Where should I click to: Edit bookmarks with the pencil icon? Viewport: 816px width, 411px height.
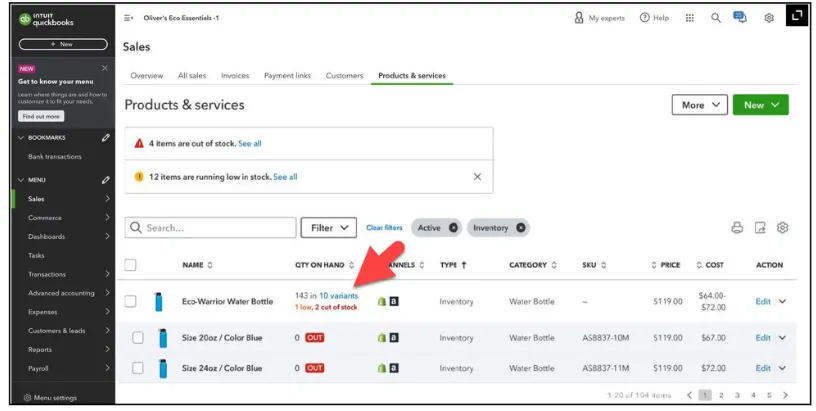coord(106,137)
